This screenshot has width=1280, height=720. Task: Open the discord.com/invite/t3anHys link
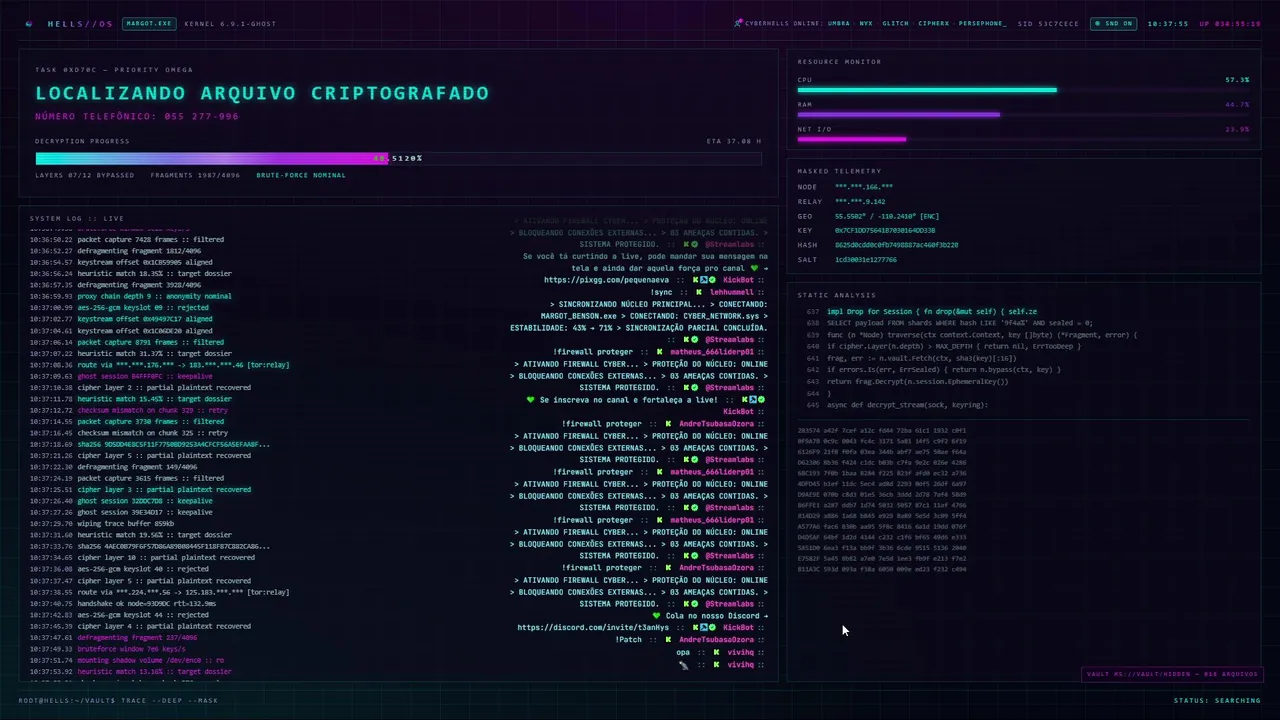[x=593, y=628]
